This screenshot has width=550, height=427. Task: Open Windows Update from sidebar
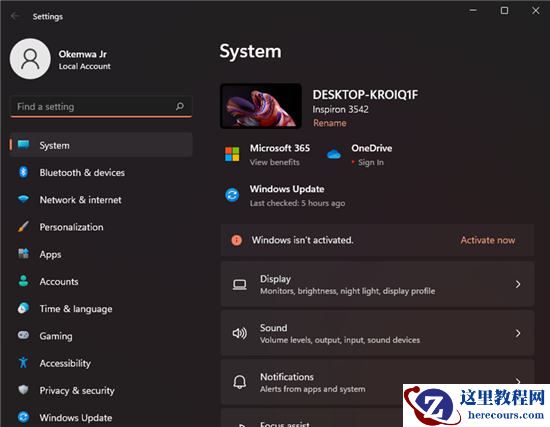coord(101,417)
